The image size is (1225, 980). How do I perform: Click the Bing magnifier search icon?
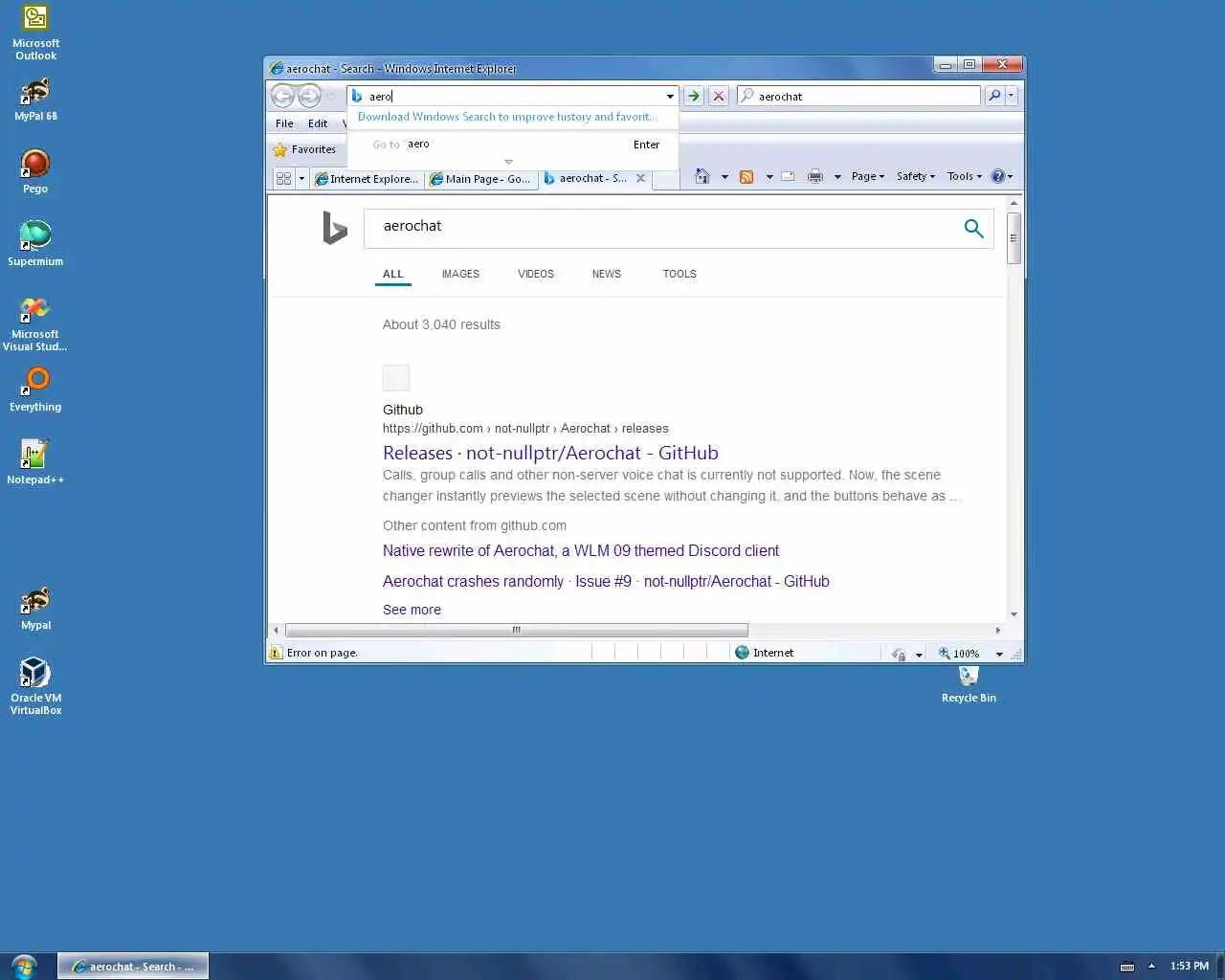coord(973,228)
